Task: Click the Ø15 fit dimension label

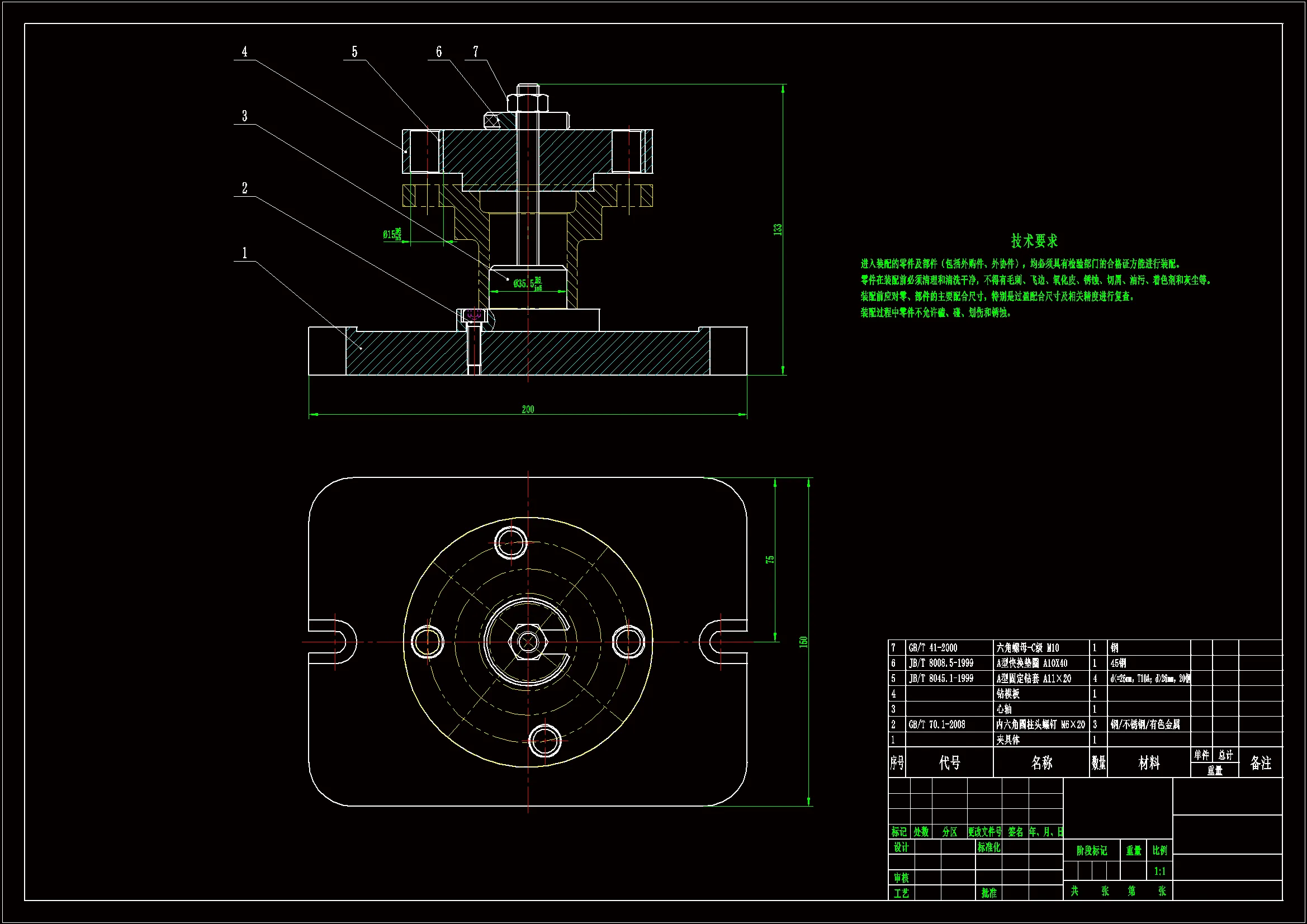Action: pos(392,234)
